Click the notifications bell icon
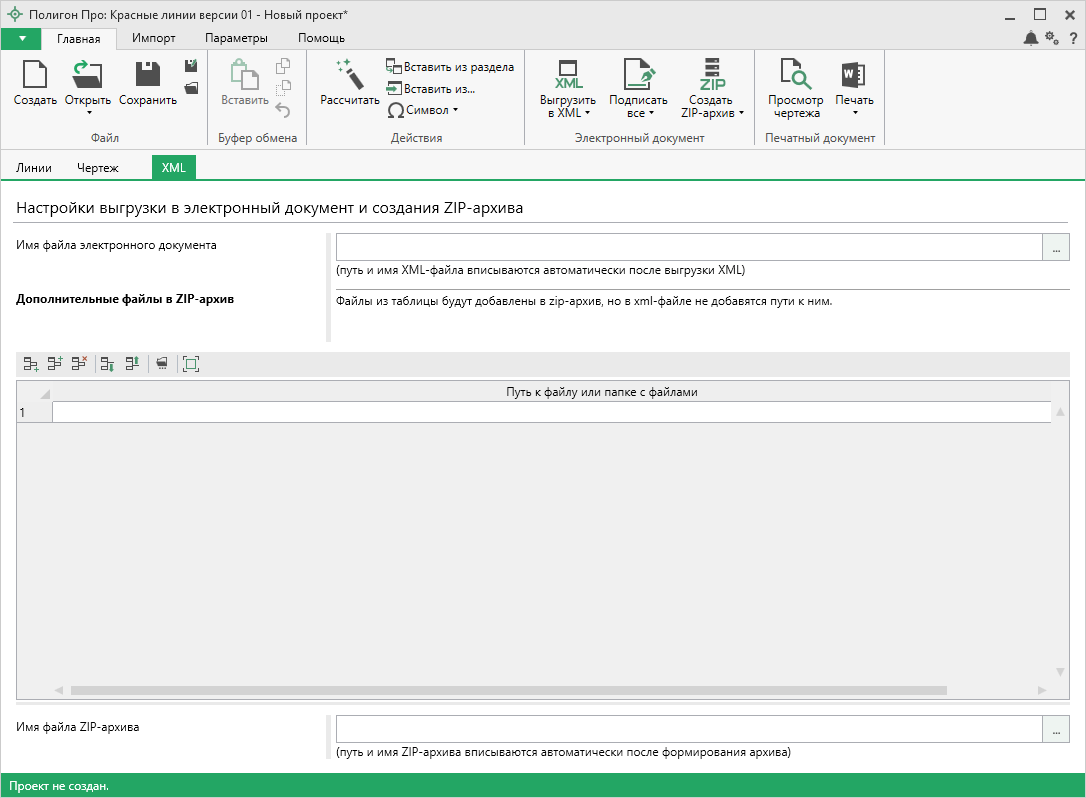Screen dimensions: 1086x798 pyautogui.click(x=1030, y=38)
